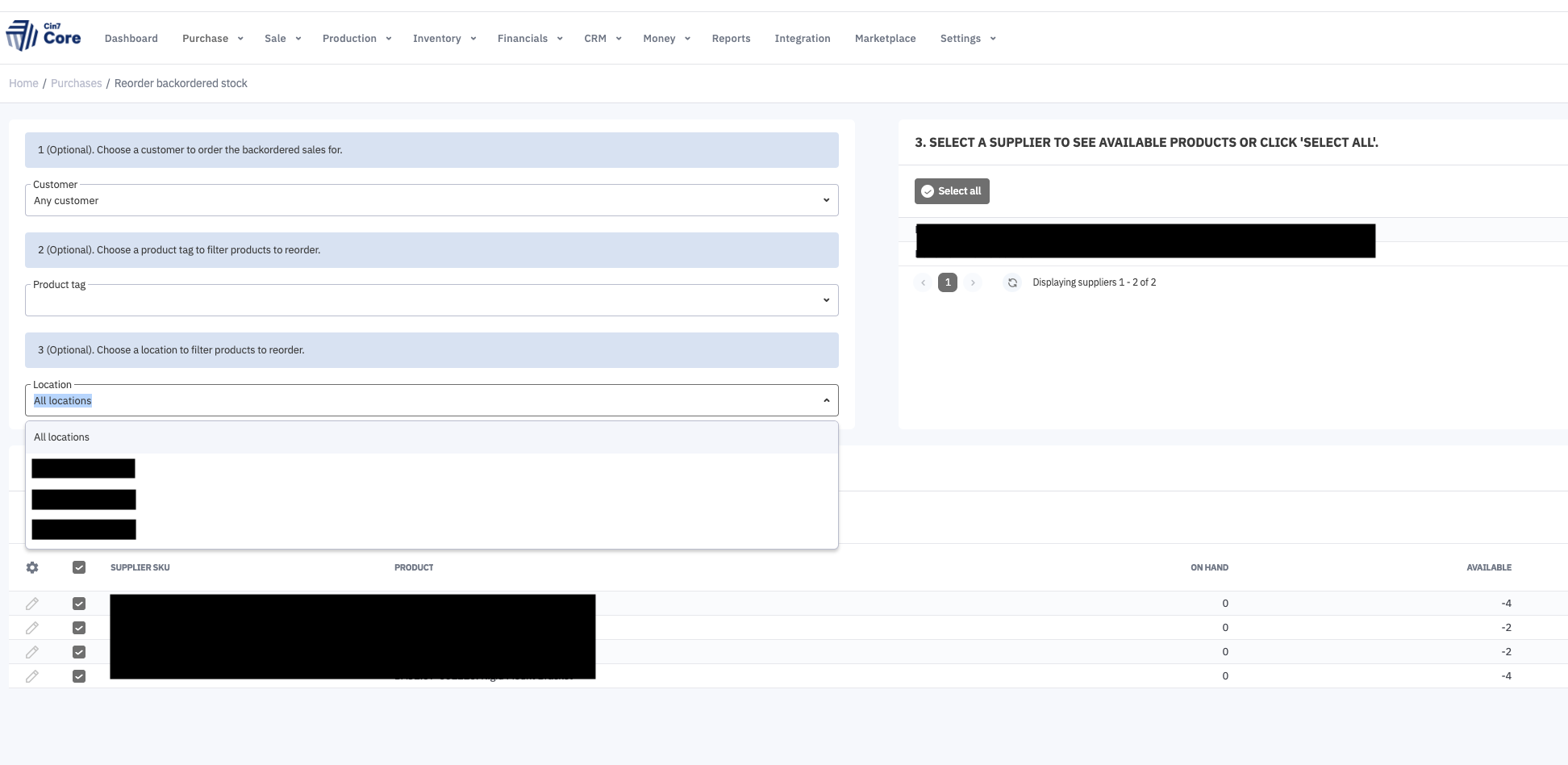Click page 1 in supplier pagination

point(948,282)
